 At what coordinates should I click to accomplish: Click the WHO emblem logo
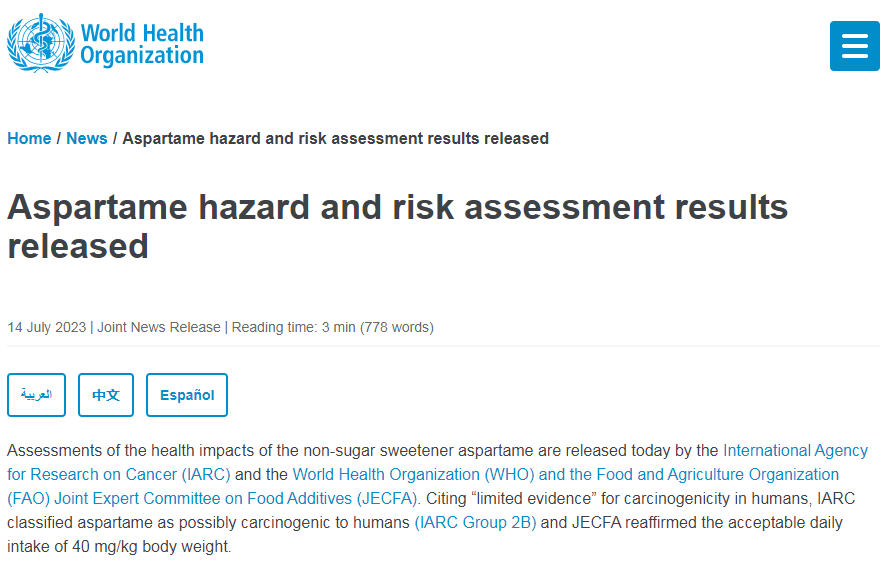[x=41, y=44]
